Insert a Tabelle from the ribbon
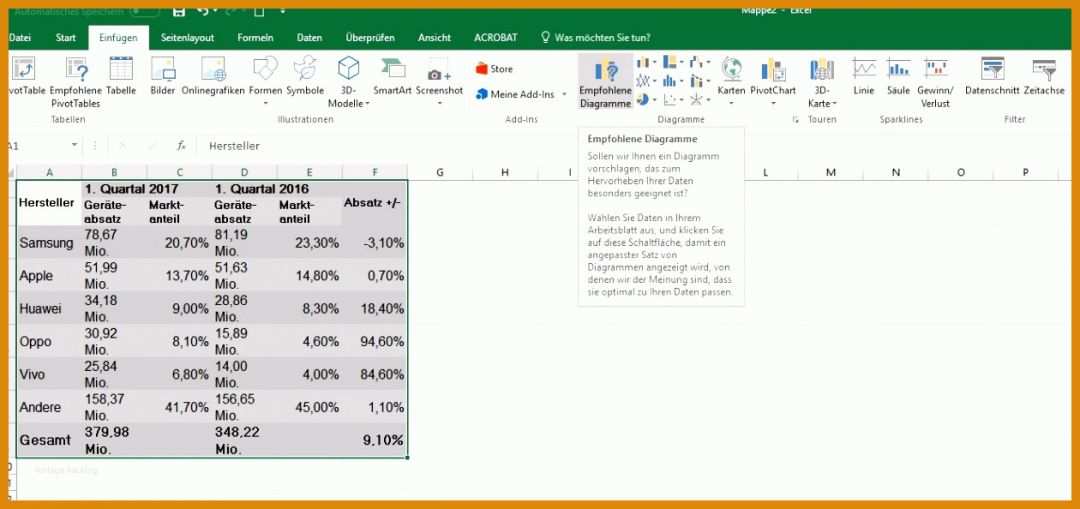This screenshot has height=509, width=1080. [x=121, y=77]
